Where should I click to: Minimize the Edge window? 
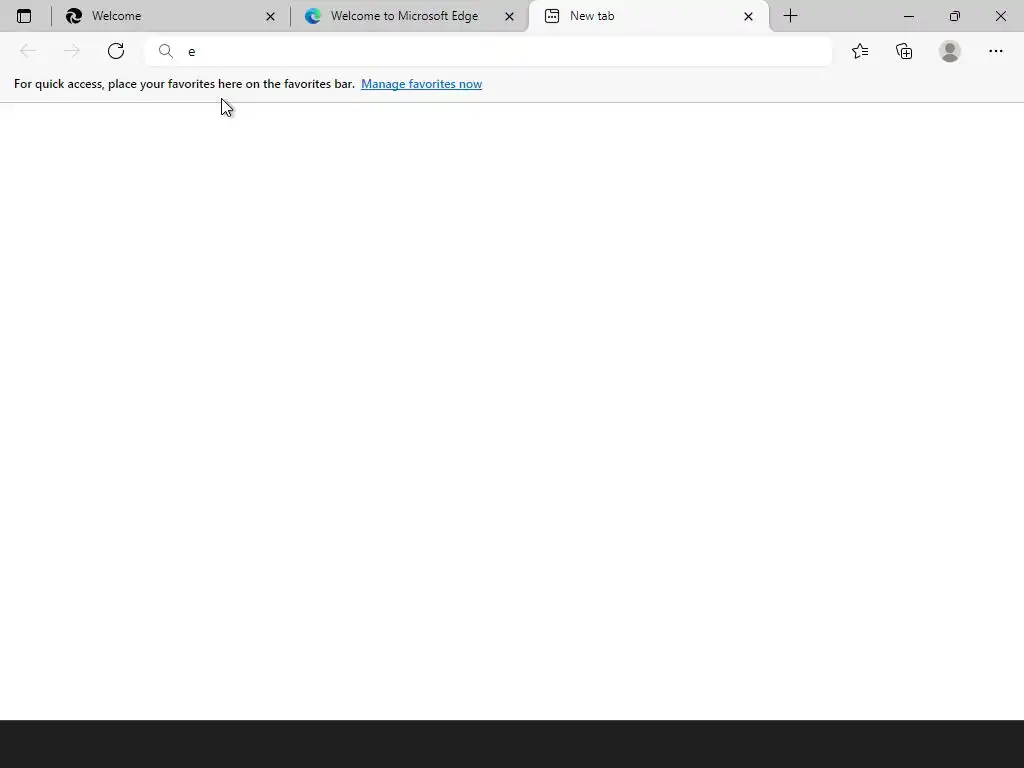pyautogui.click(x=908, y=16)
